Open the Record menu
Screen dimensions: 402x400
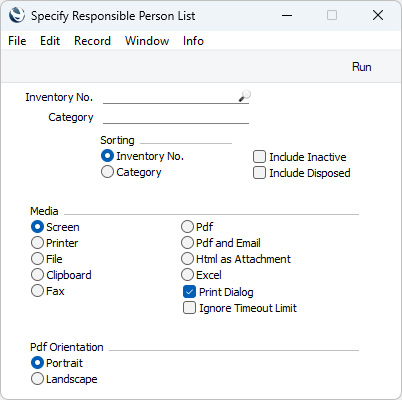pyautogui.click(x=92, y=41)
